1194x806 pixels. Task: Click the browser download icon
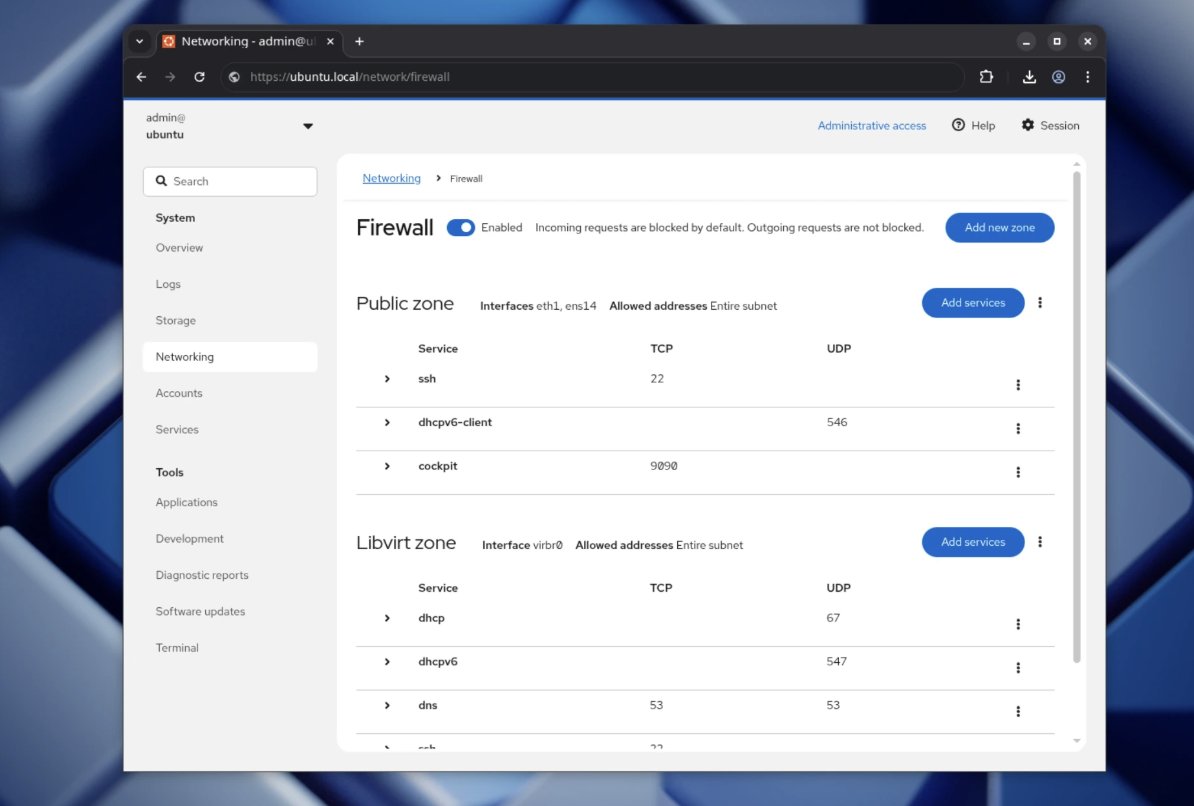tap(1028, 76)
